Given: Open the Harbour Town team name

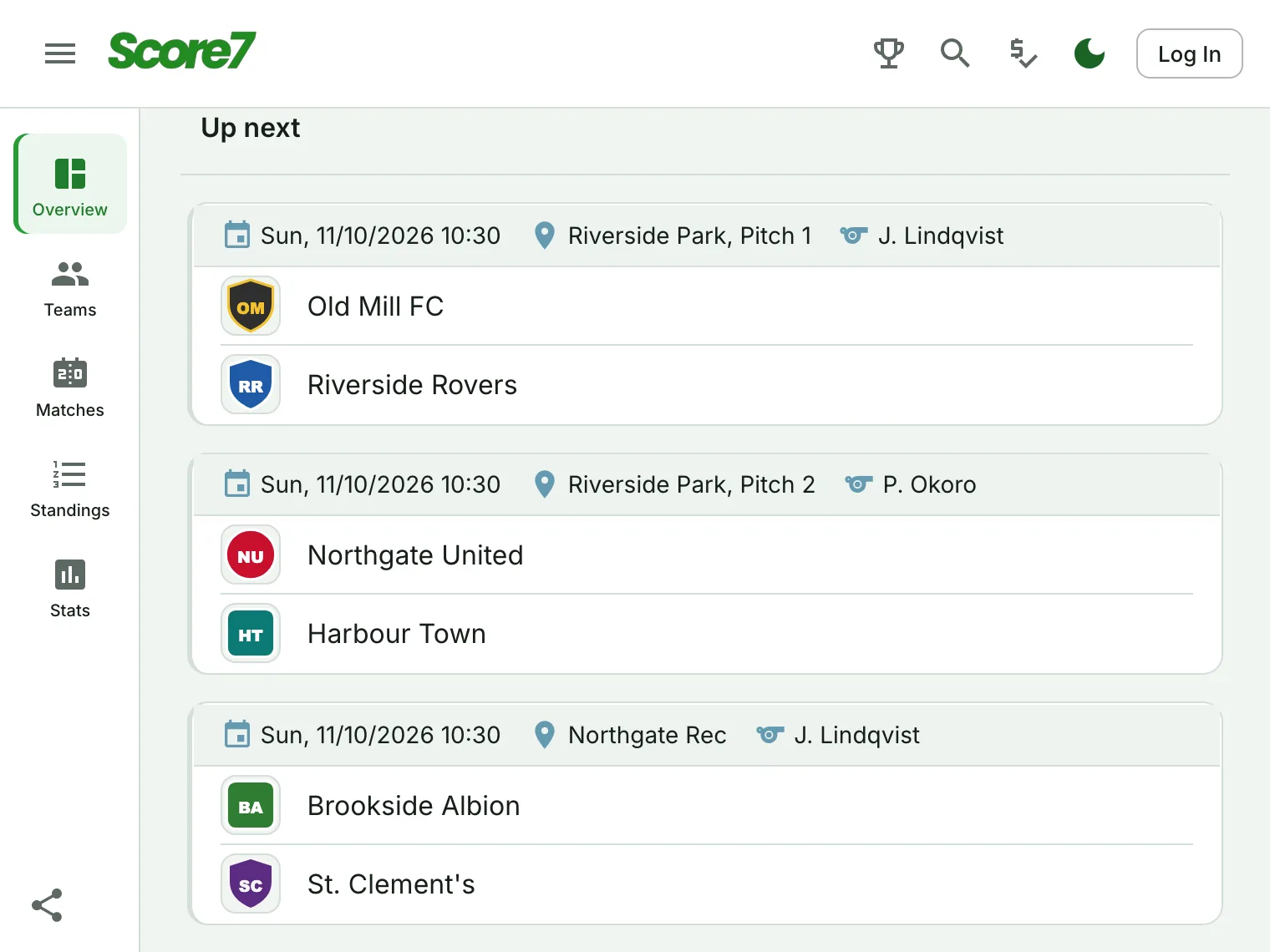Looking at the screenshot, I should tap(397, 634).
